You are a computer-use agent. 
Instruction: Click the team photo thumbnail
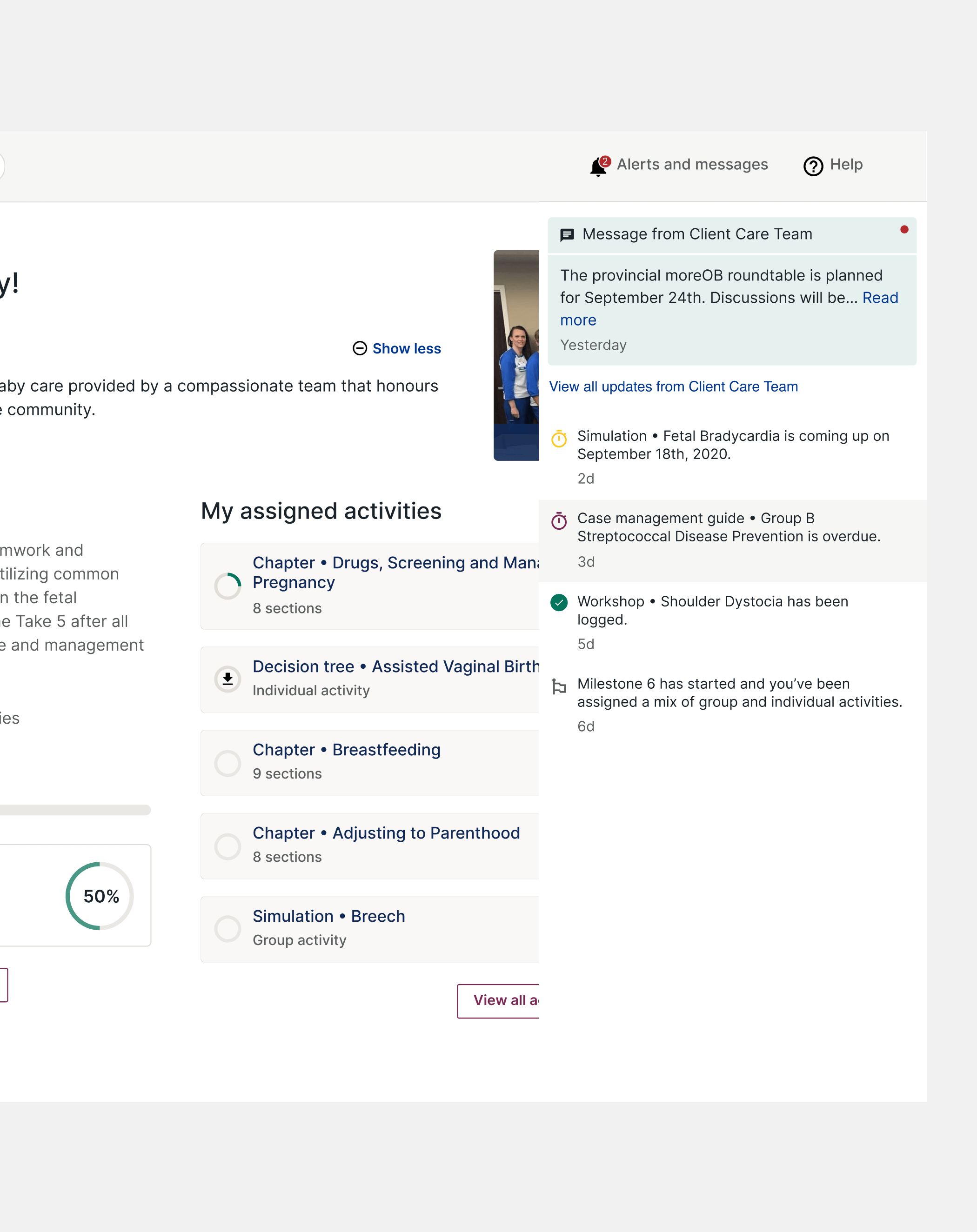516,355
